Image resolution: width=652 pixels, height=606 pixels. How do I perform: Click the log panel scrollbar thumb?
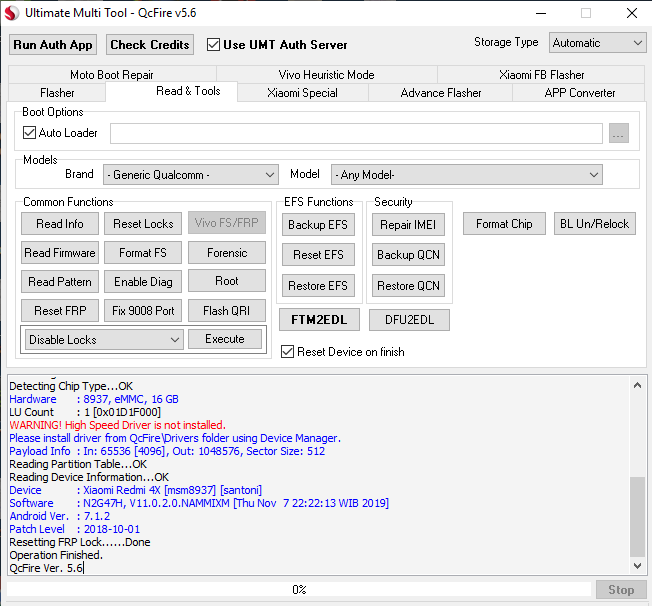[637, 516]
